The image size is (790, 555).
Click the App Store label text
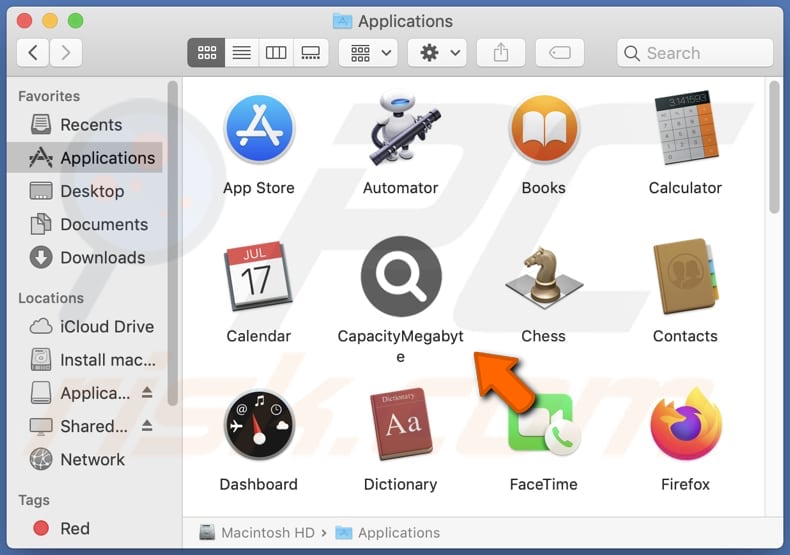[259, 188]
